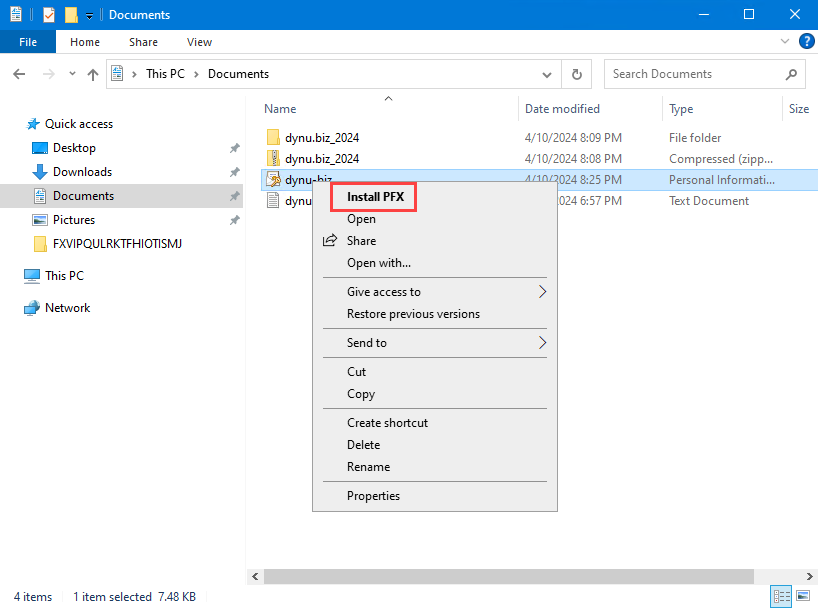Switch to the Share ribbon tab
Image resolution: width=818 pixels, height=608 pixels.
(x=143, y=42)
